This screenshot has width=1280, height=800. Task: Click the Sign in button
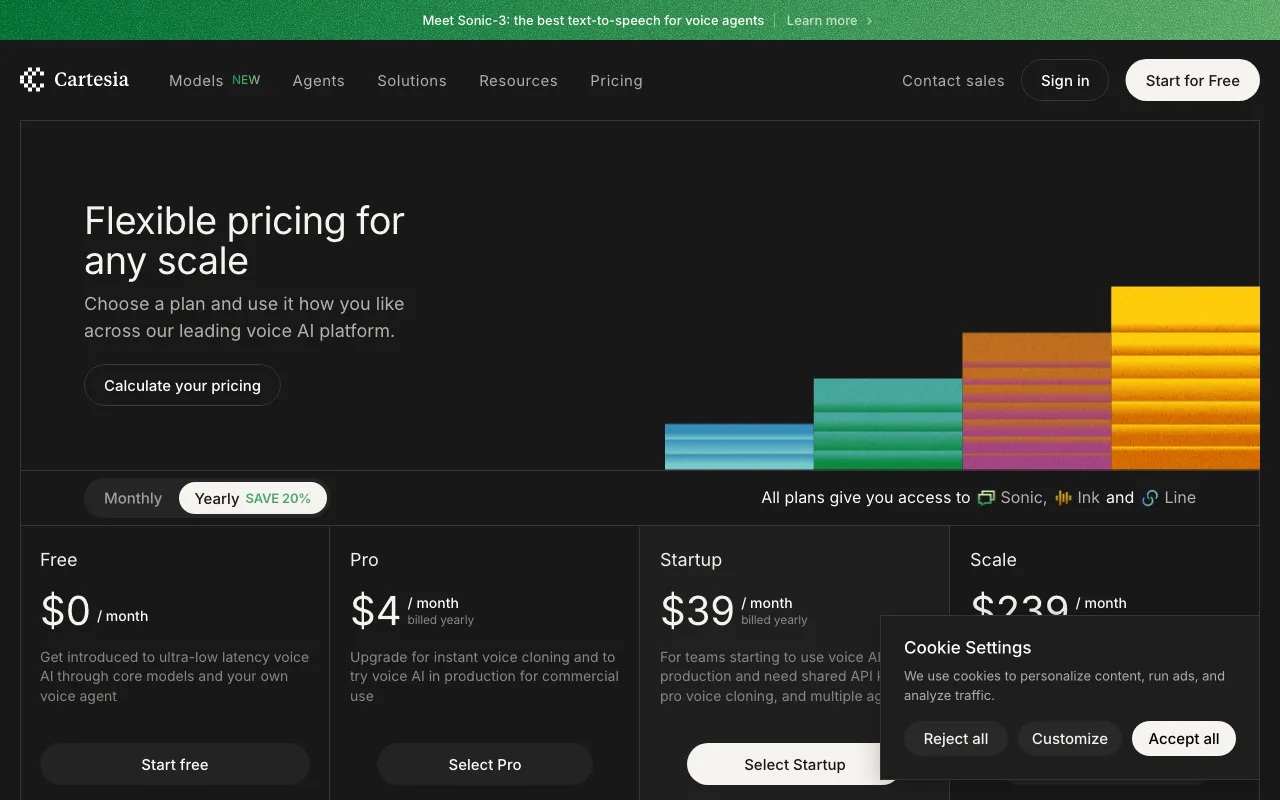tap(1065, 80)
